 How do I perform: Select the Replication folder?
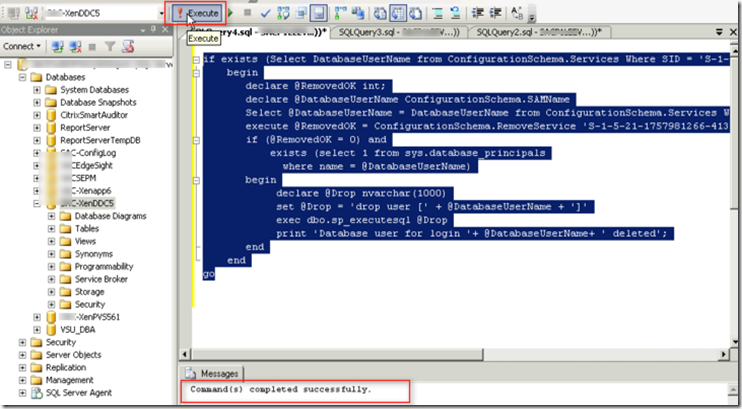(x=66, y=368)
